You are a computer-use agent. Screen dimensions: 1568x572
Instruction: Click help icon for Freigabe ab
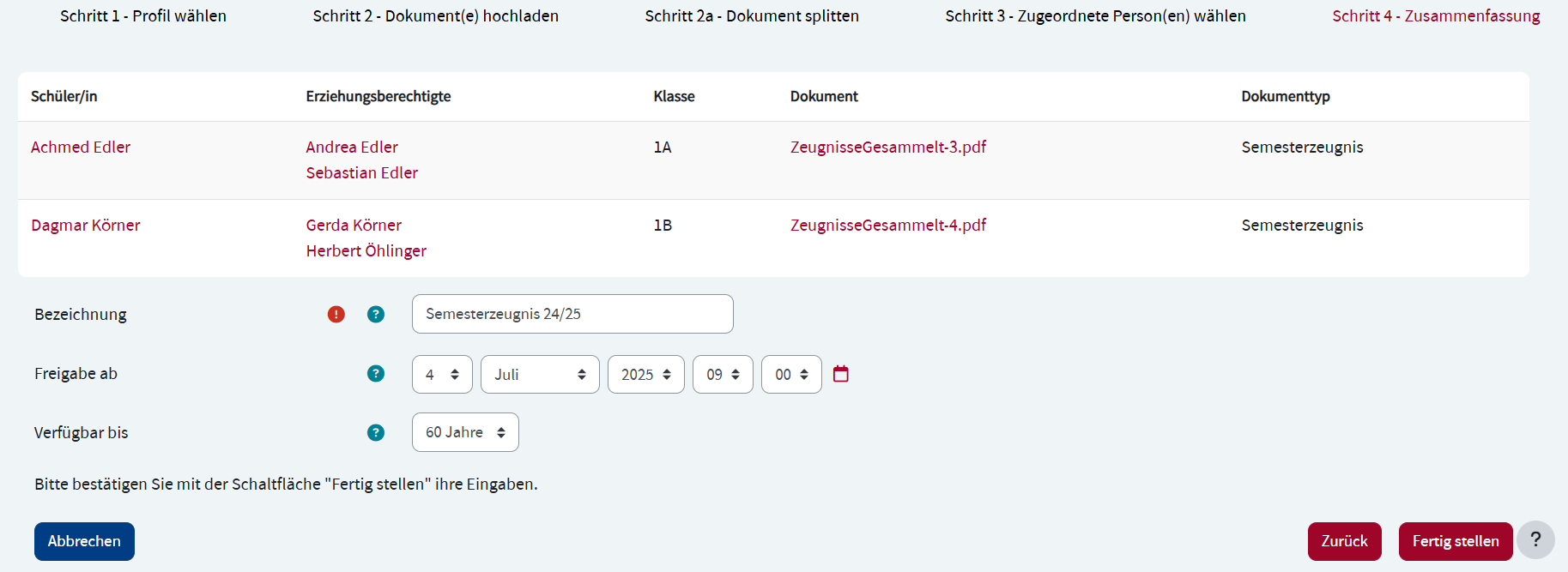coord(376,374)
